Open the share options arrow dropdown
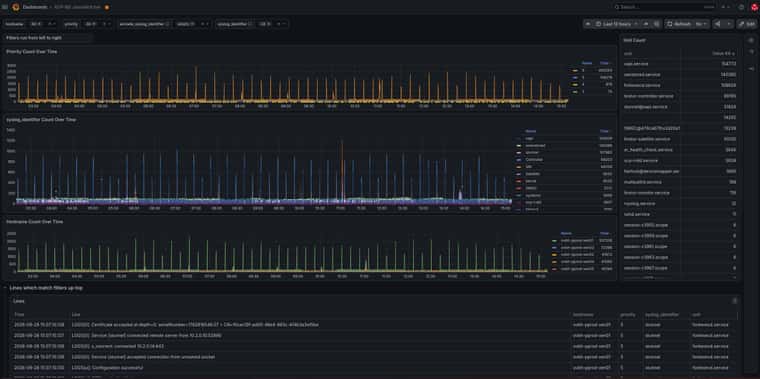Screen dimensions: 760x379 (x=728, y=24)
